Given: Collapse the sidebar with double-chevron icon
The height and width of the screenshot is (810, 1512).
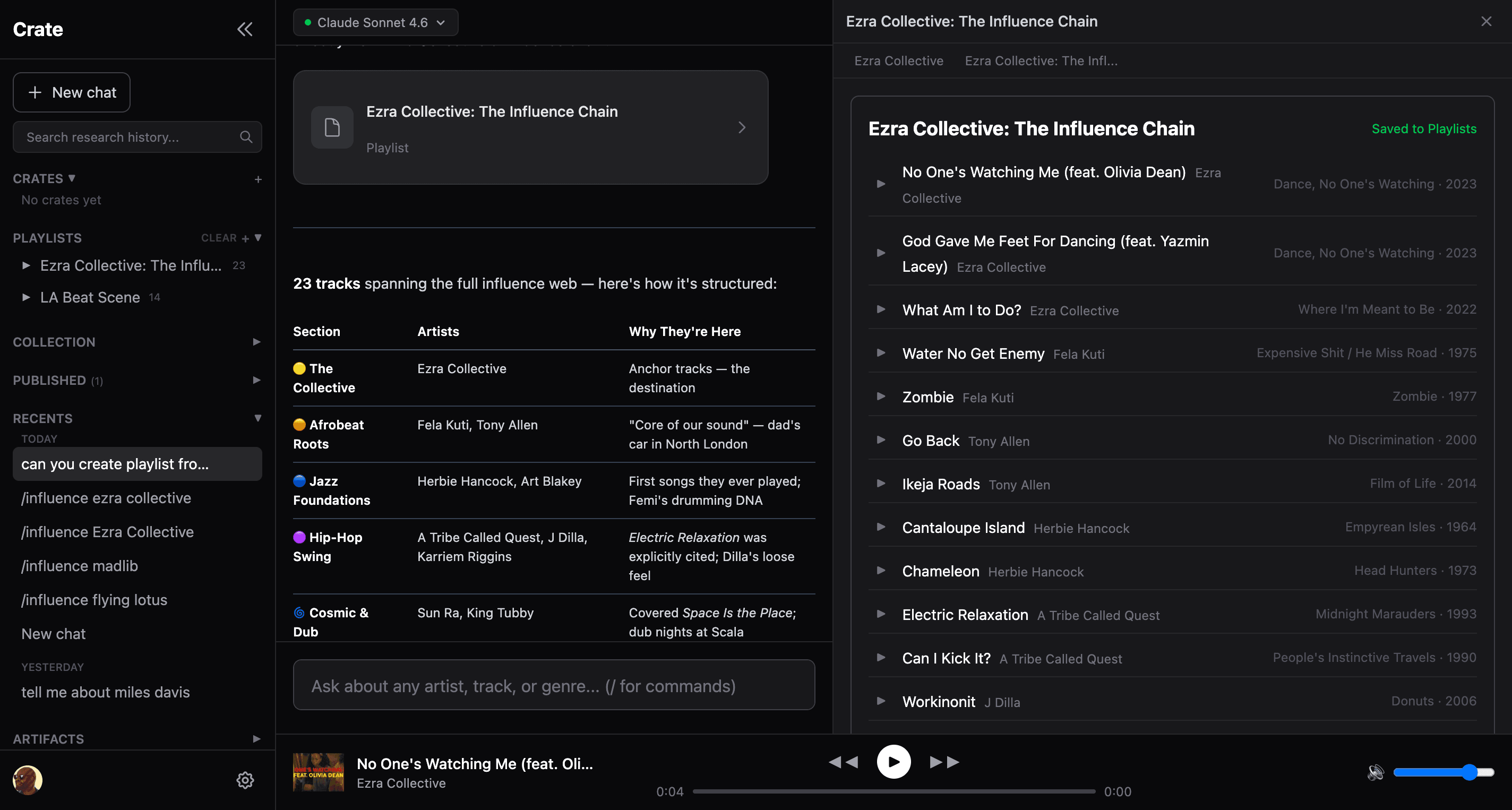Looking at the screenshot, I should pos(245,29).
